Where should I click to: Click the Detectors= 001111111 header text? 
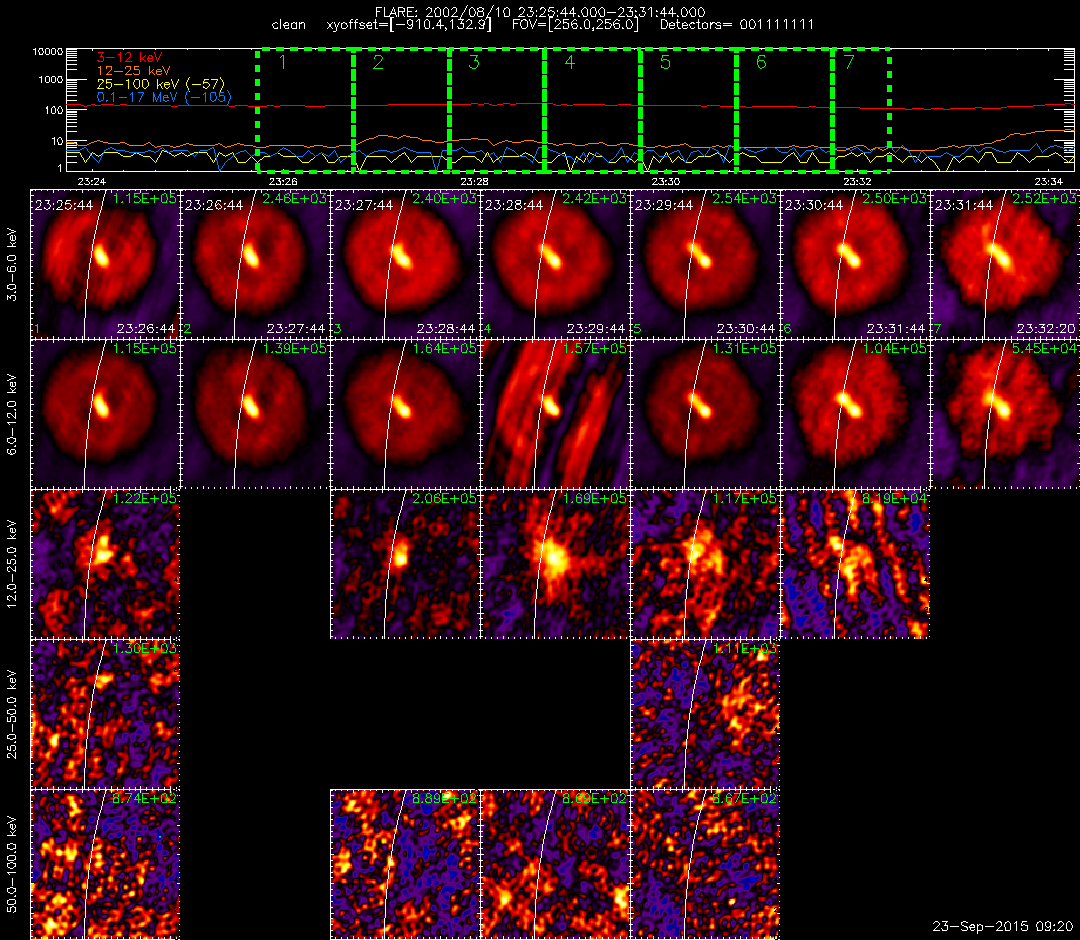click(x=737, y=25)
